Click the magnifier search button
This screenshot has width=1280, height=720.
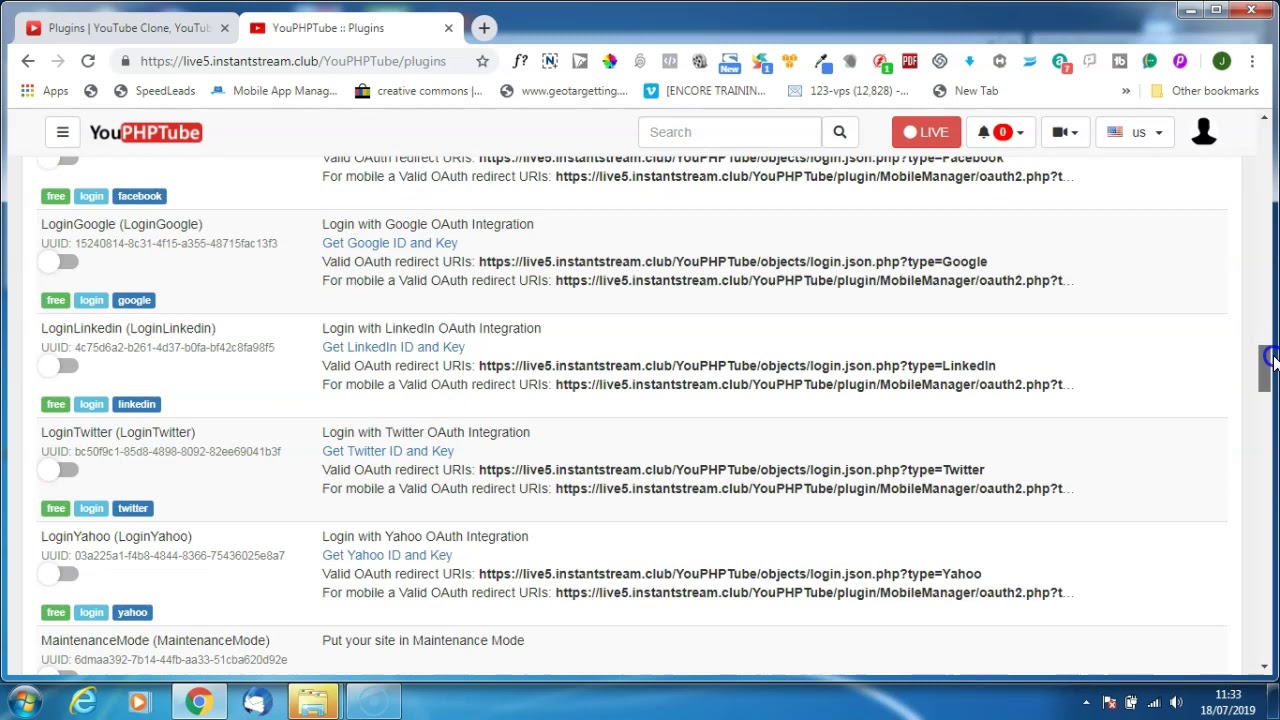click(840, 132)
